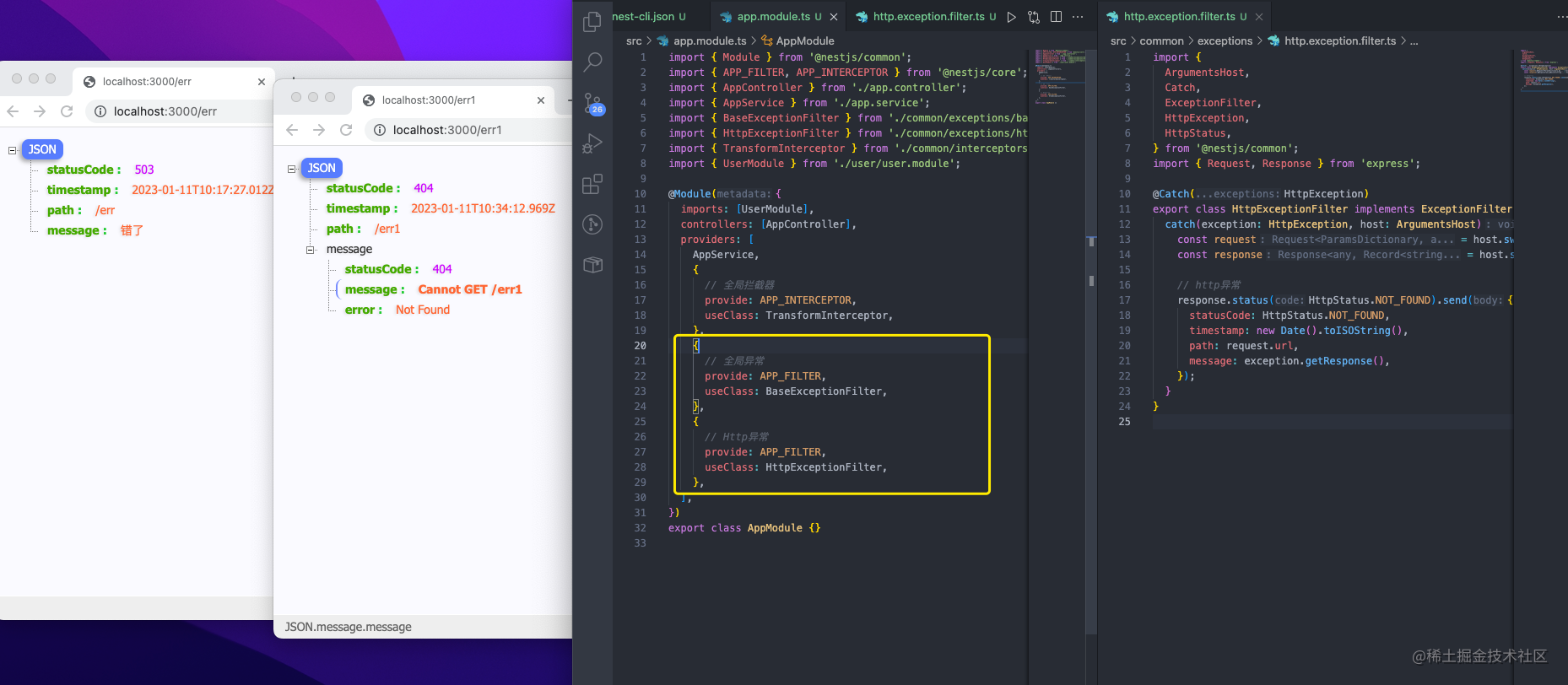Click the src breadcrumb in left editor
Image resolution: width=1568 pixels, height=685 pixels.
[634, 40]
